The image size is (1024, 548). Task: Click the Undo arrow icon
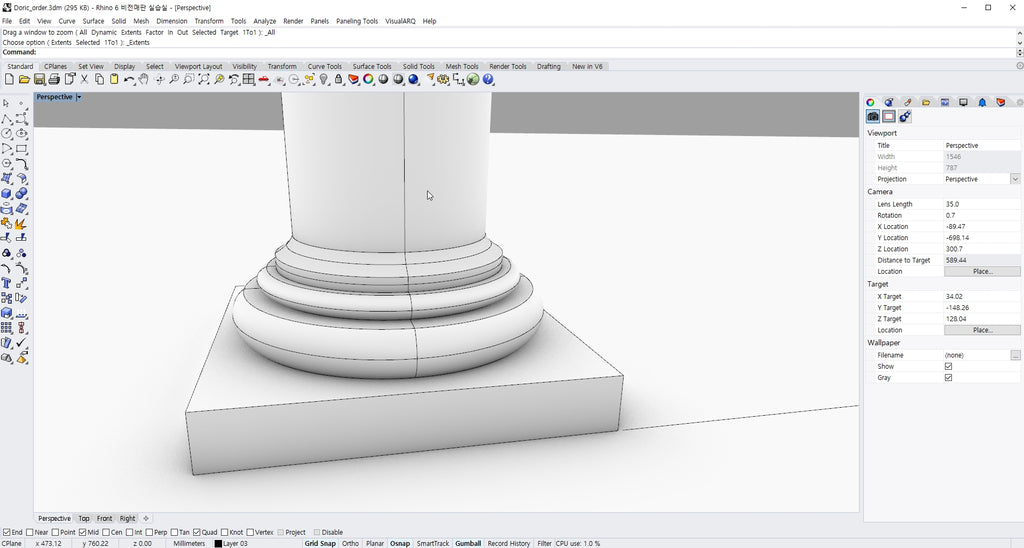[128, 80]
